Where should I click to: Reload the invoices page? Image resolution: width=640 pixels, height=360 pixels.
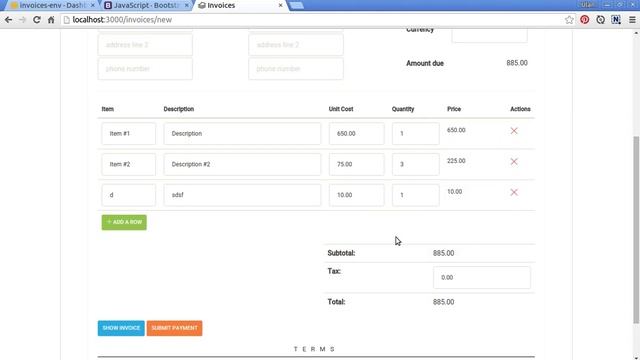point(37,20)
